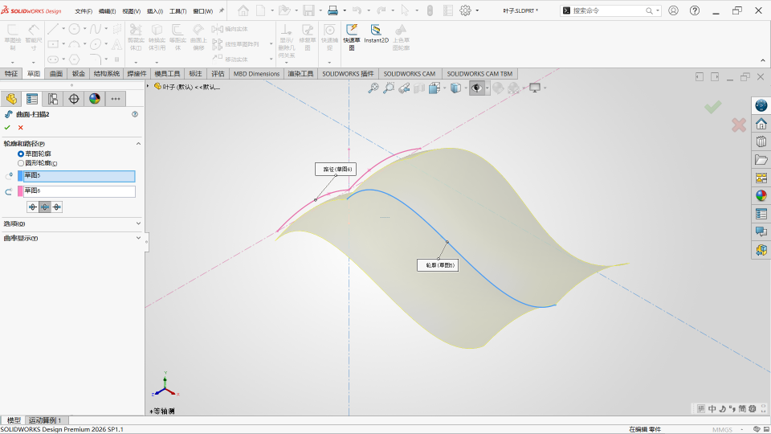Select the Sketch Profile (草图轮廓) radio button
This screenshot has height=434, width=771.
(x=21, y=154)
